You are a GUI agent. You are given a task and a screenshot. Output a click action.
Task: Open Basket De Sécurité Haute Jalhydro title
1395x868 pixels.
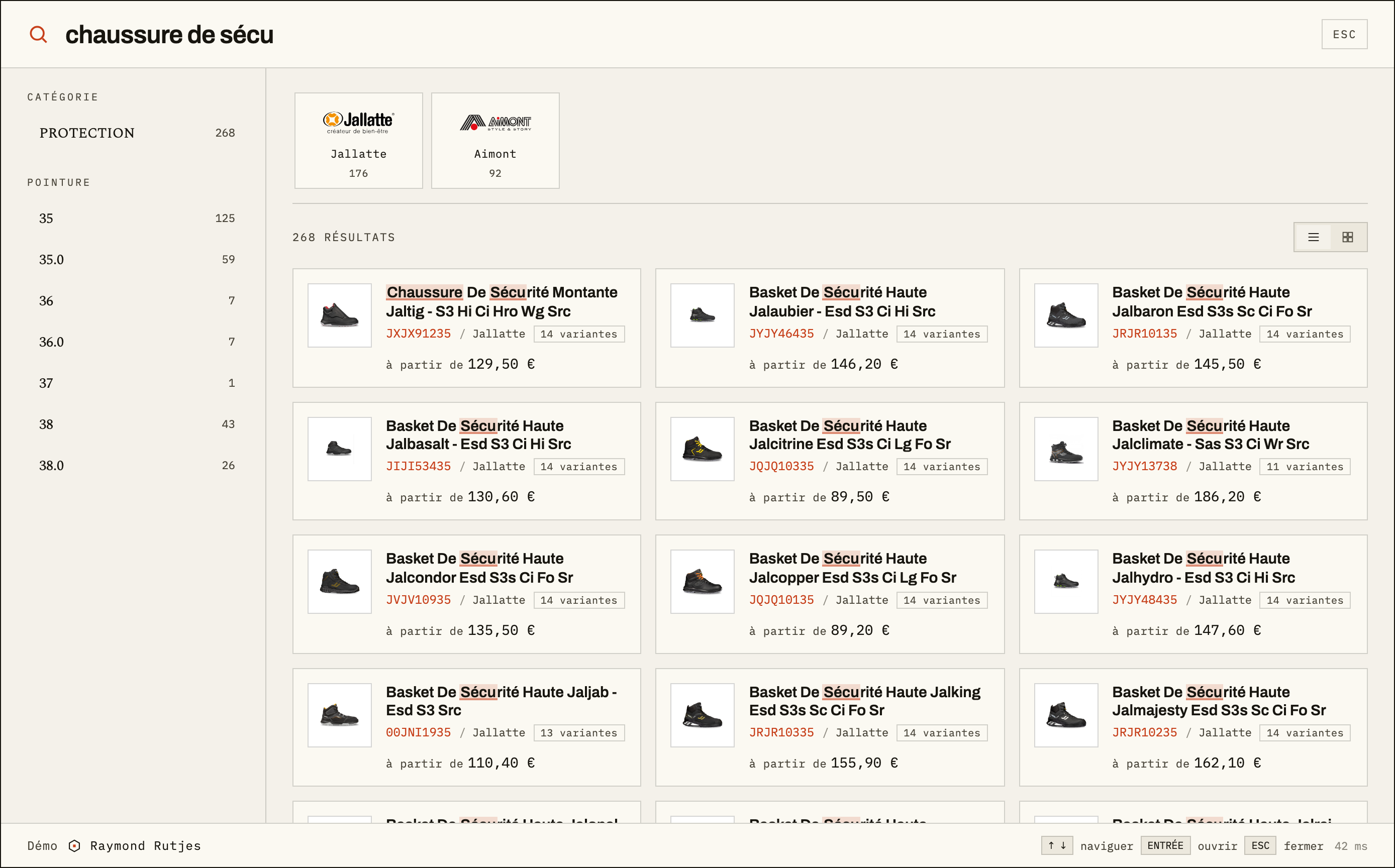pyautogui.click(x=1204, y=568)
